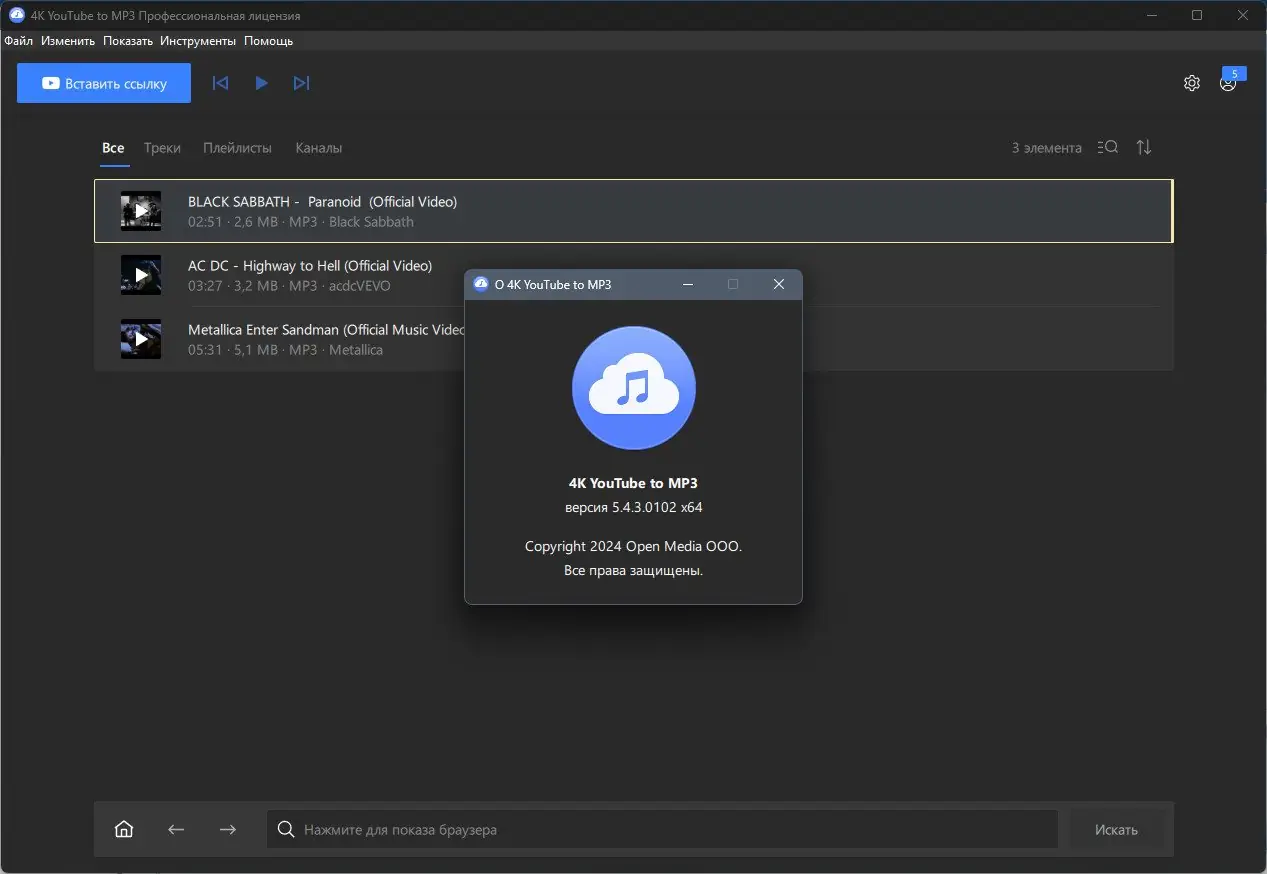1267x874 pixels.
Task: Switch to the Плейлисты tab
Action: point(237,148)
